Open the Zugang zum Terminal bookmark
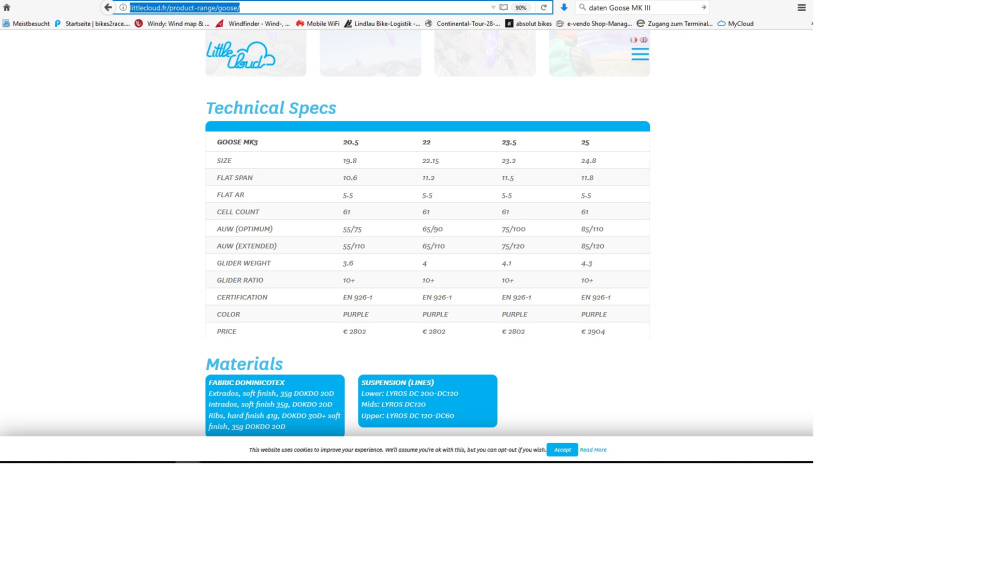Viewport: 1000px width, 563px height. click(x=674, y=24)
